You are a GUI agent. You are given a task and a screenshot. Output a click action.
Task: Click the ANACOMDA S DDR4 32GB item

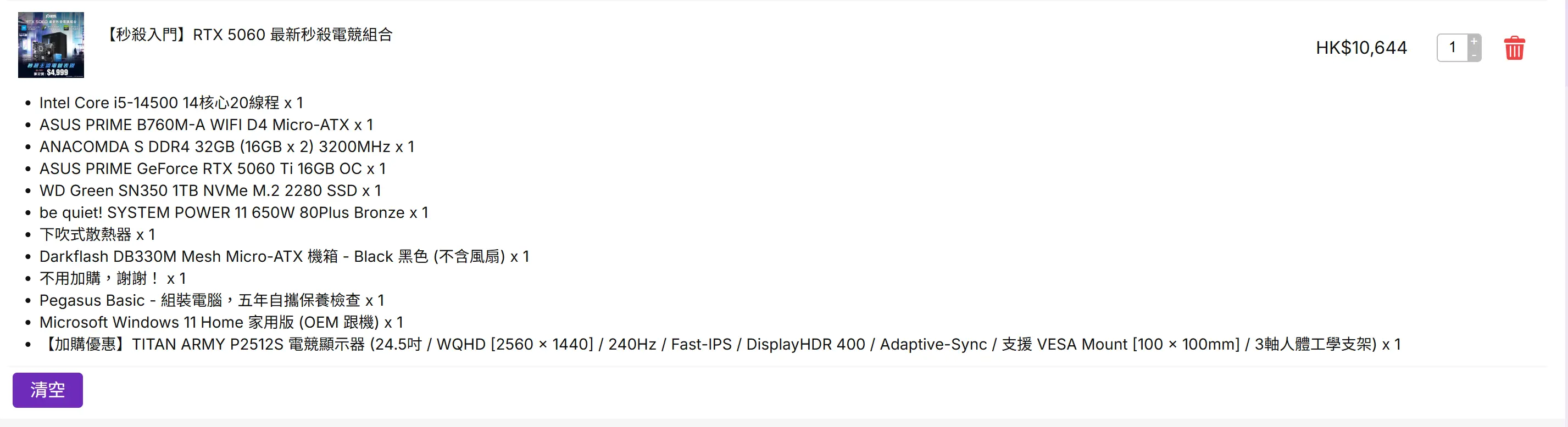tap(227, 147)
